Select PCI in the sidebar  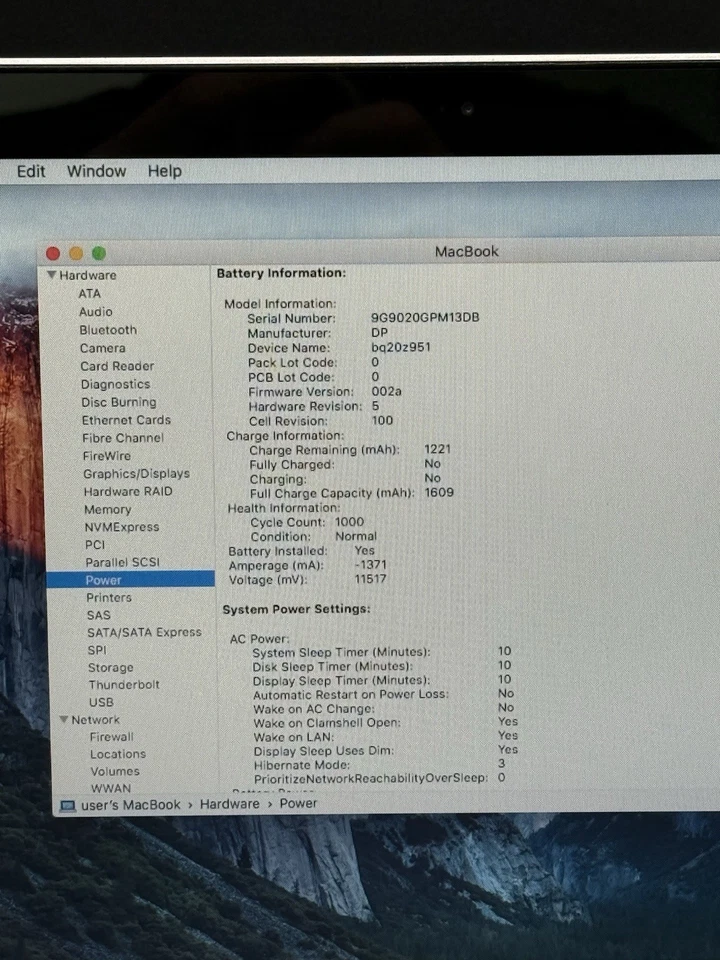(x=95, y=544)
